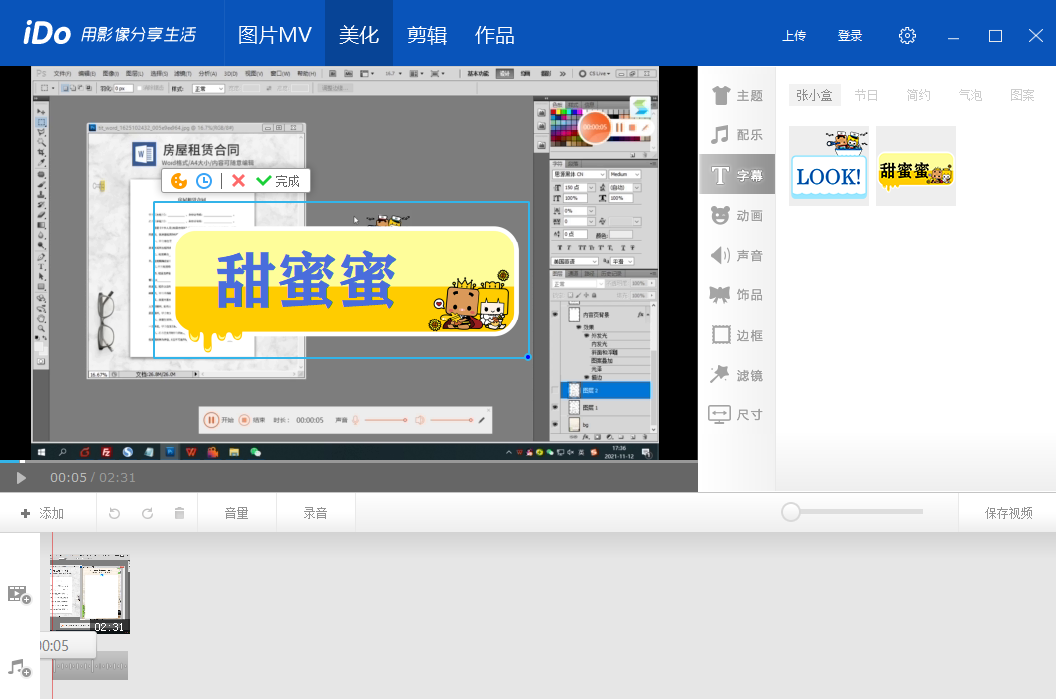Undo the last edit
The image size is (1056, 699).
[x=114, y=513]
